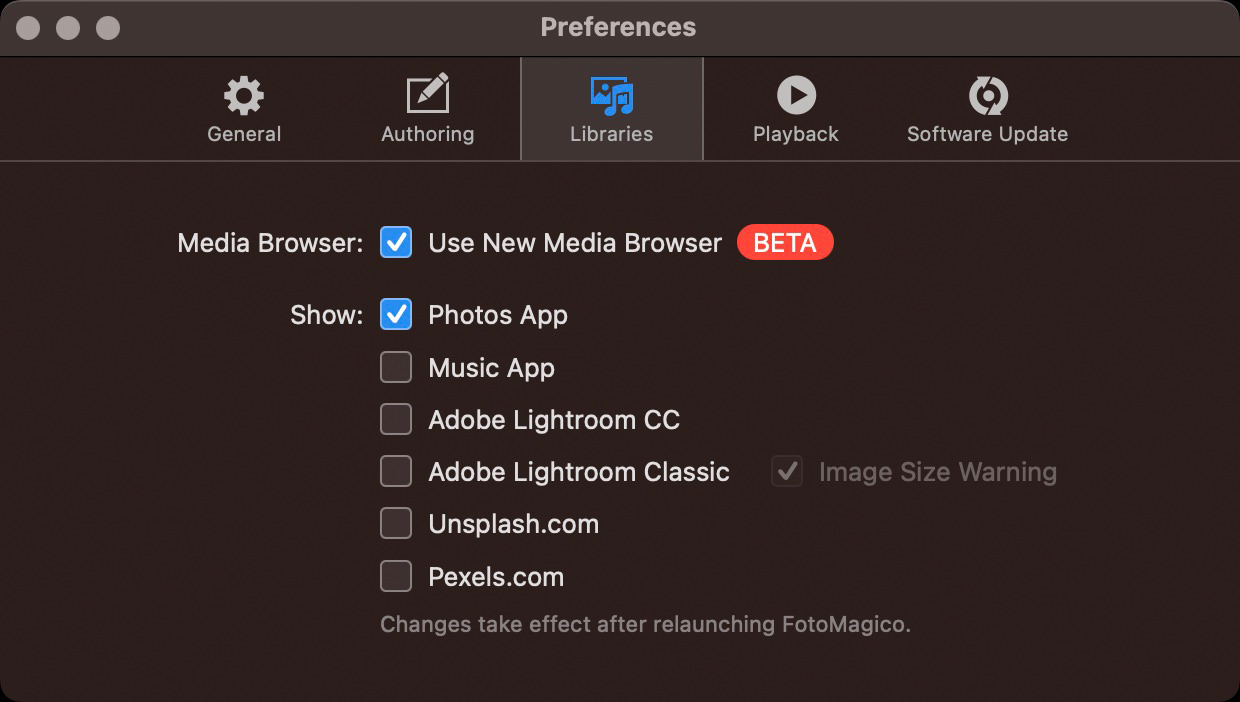Click the Playback play-circle icon
This screenshot has width=1240, height=702.
point(796,96)
